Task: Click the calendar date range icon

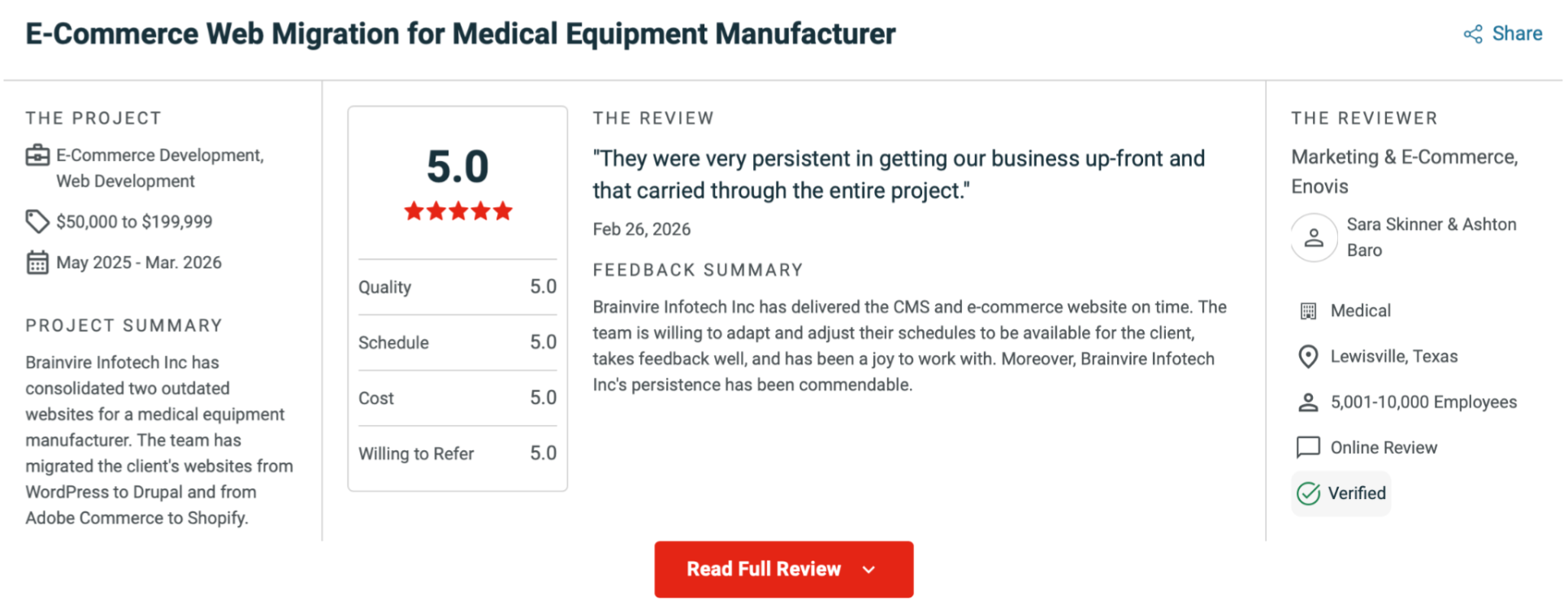Action: pyautogui.click(x=37, y=262)
